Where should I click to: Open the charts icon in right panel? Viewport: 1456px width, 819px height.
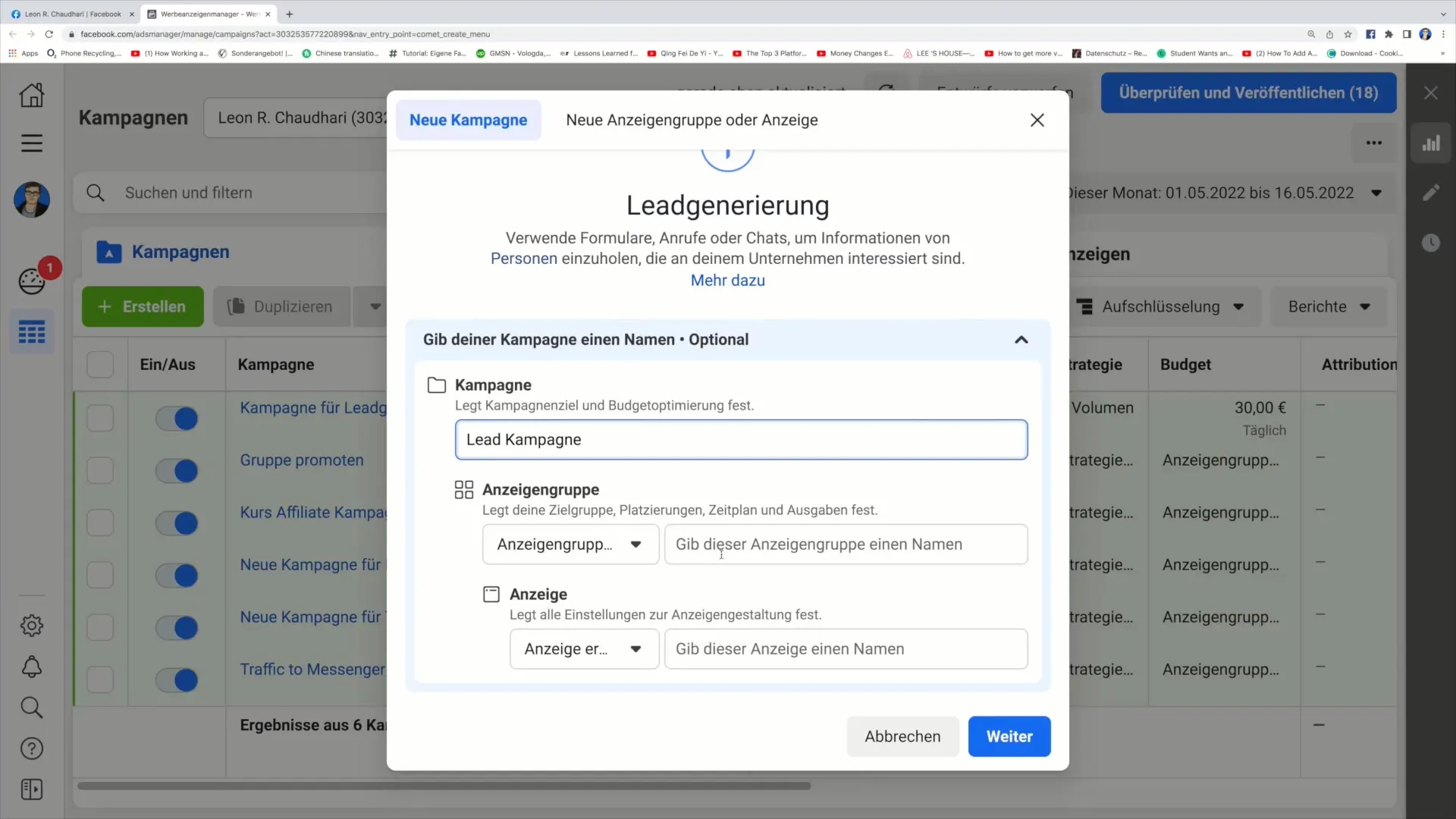[1431, 143]
